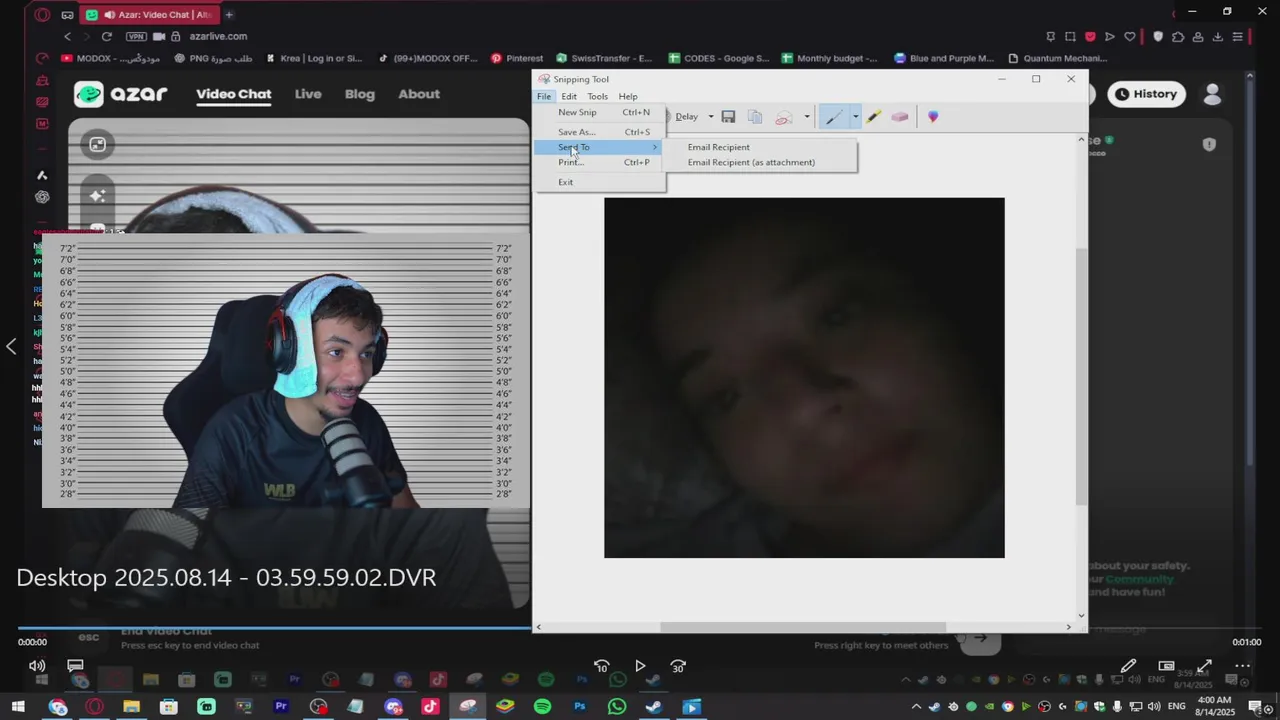Open the Edit menu in Snipping Tool
The width and height of the screenshot is (1280, 720).
(569, 96)
